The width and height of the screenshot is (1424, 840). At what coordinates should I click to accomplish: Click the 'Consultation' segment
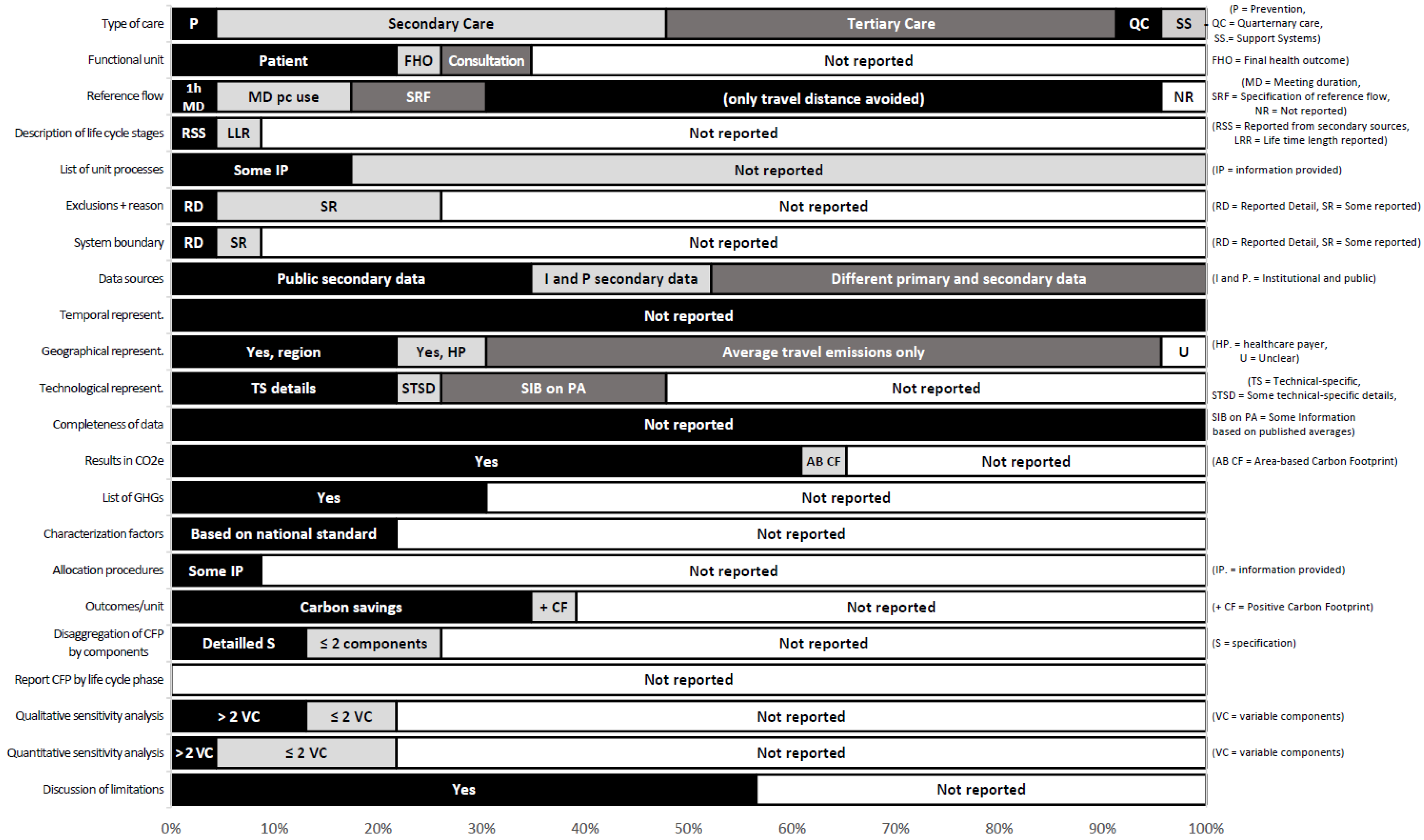[x=486, y=60]
